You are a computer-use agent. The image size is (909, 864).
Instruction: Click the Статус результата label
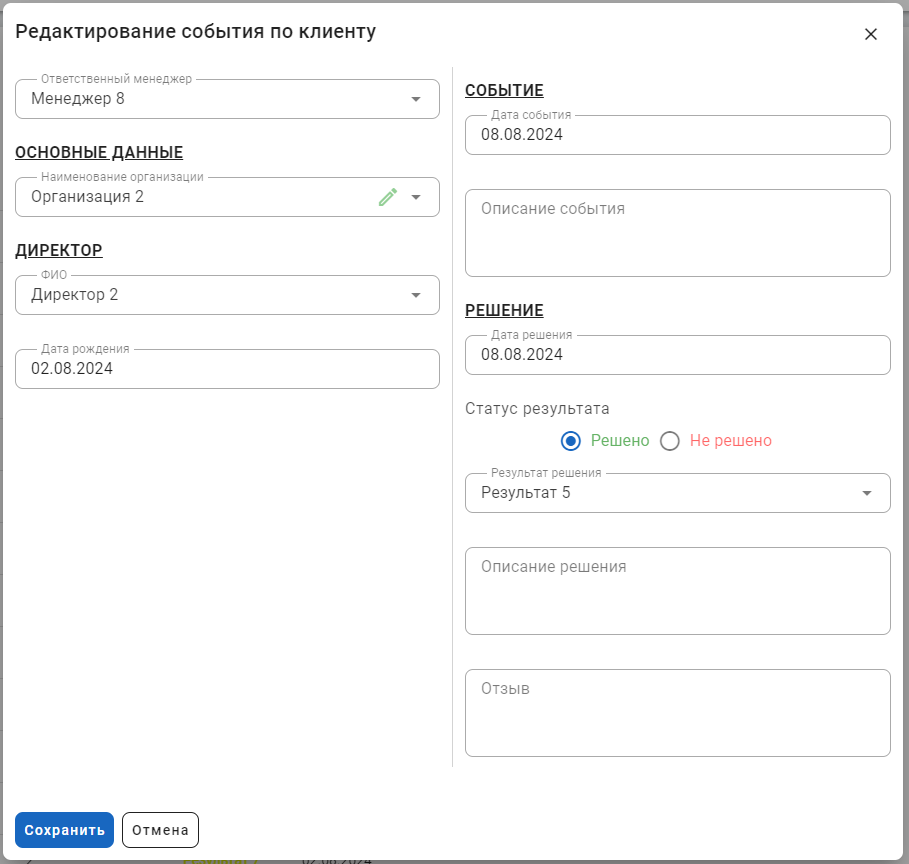tap(537, 409)
